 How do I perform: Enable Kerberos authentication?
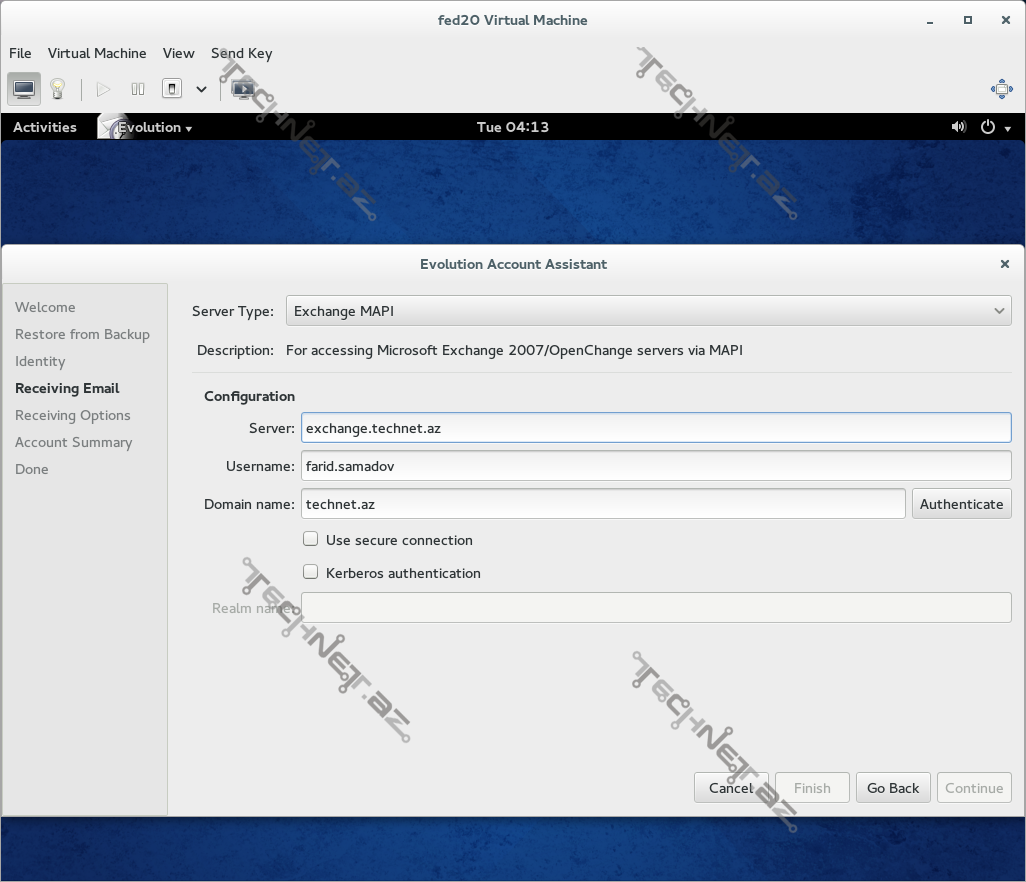pyautogui.click(x=310, y=572)
